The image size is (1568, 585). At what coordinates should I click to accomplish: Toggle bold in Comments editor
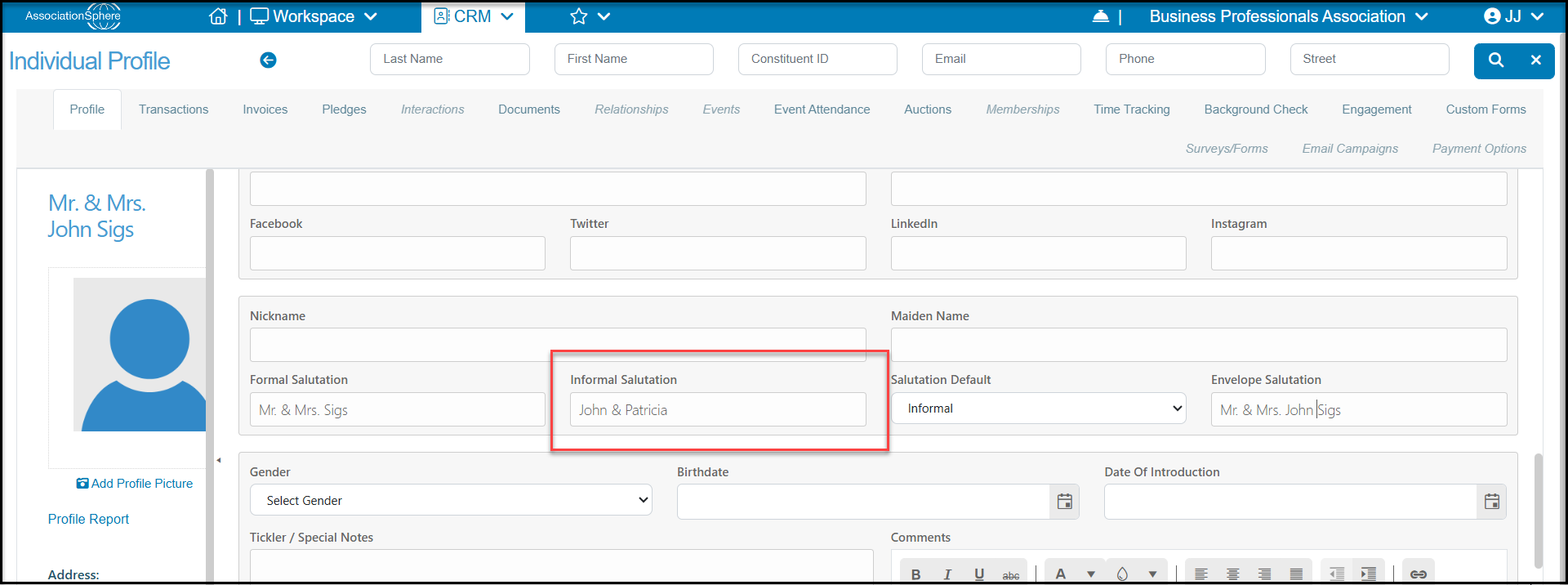pos(915,574)
